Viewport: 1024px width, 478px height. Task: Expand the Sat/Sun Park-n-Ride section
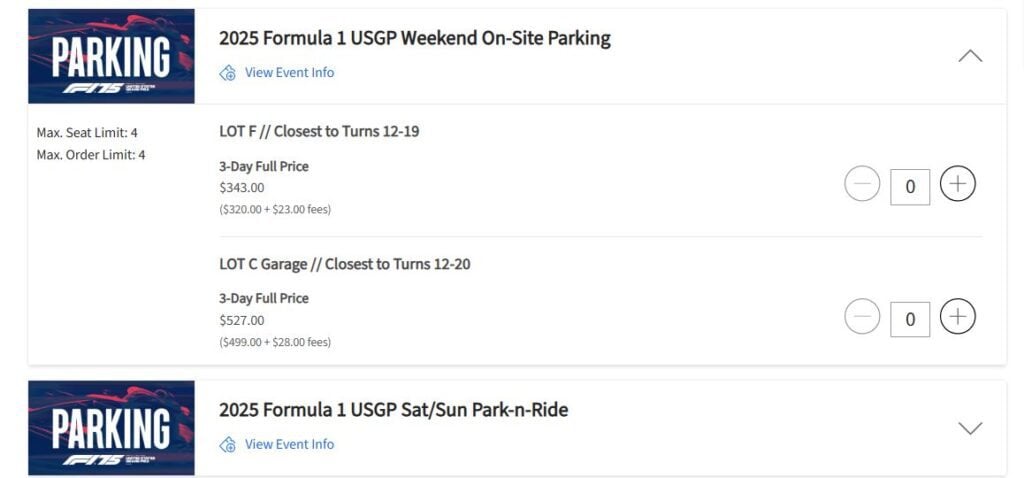click(x=969, y=428)
